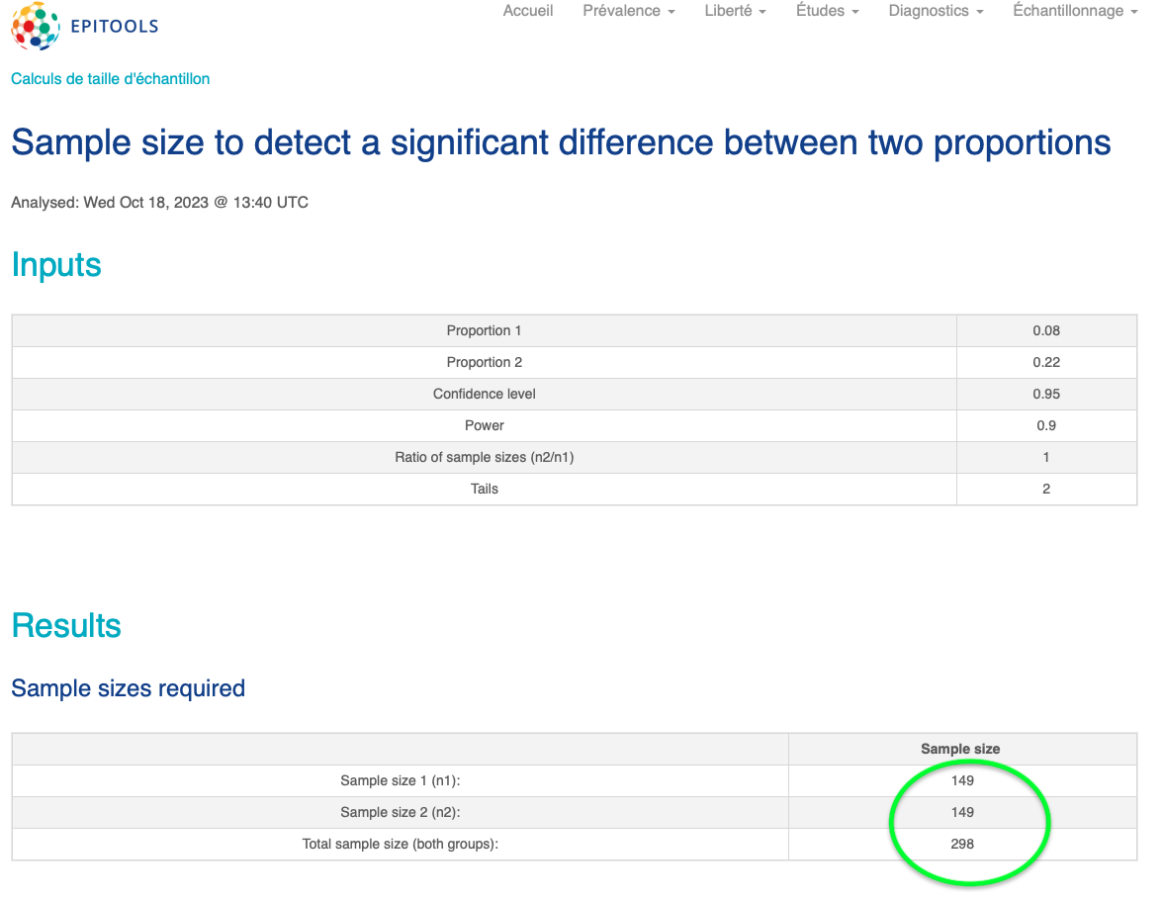Select the Sample size 1 (n1) value
The height and width of the screenshot is (902, 1162).
[962, 781]
